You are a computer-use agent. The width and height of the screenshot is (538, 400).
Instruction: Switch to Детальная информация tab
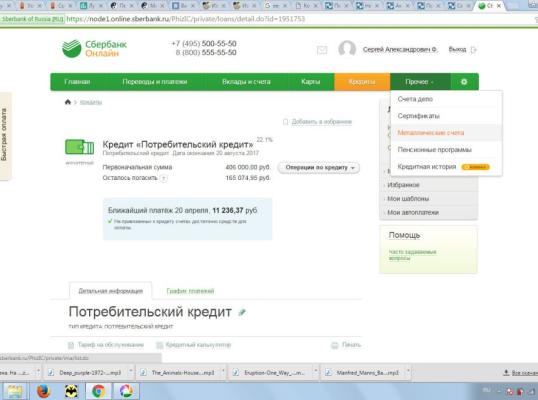[110, 291]
